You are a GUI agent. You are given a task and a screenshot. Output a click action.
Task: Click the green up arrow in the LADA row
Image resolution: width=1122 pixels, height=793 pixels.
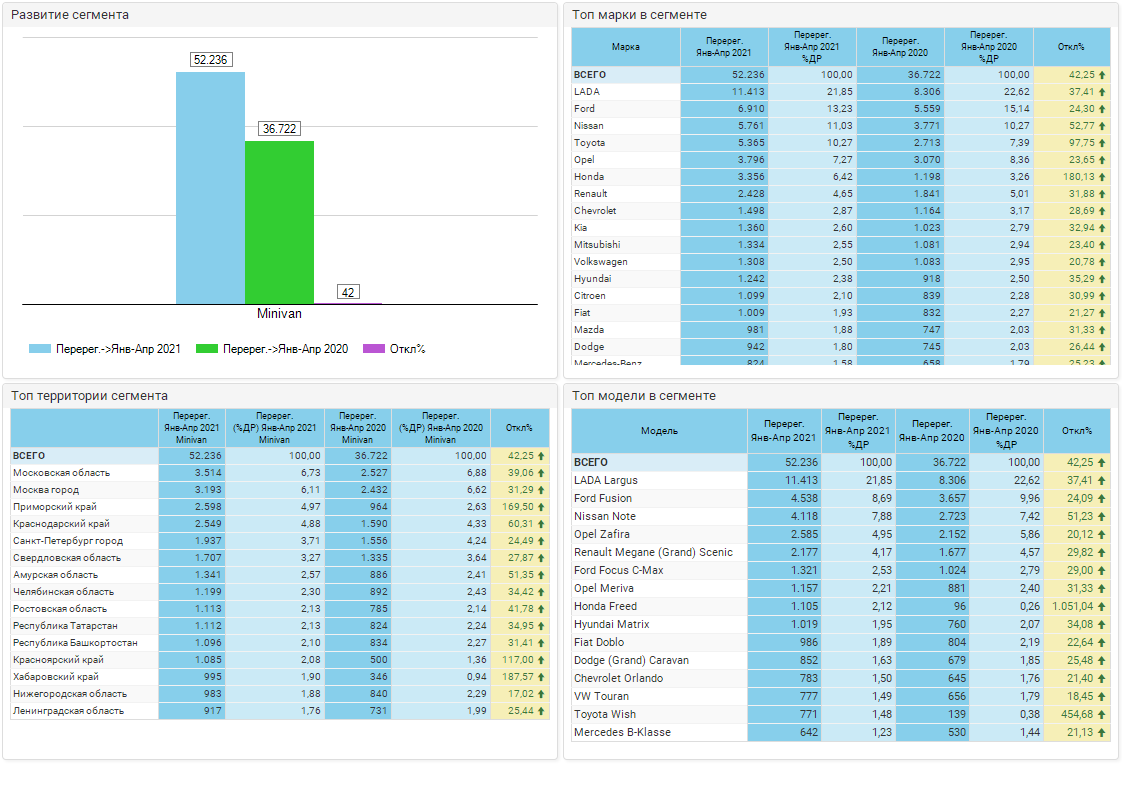1101,92
